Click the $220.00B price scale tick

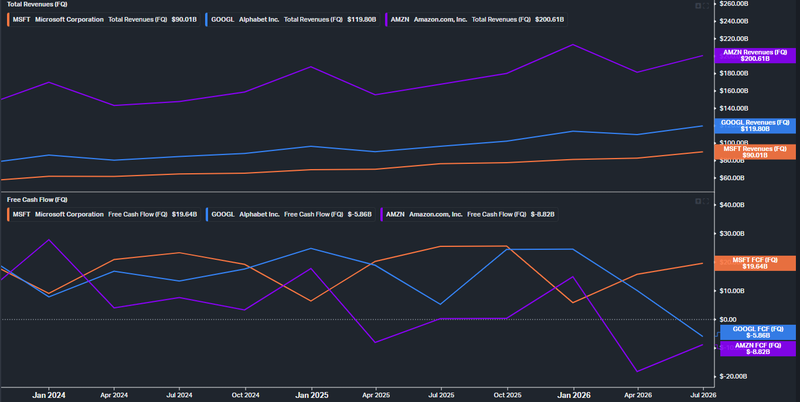734,38
